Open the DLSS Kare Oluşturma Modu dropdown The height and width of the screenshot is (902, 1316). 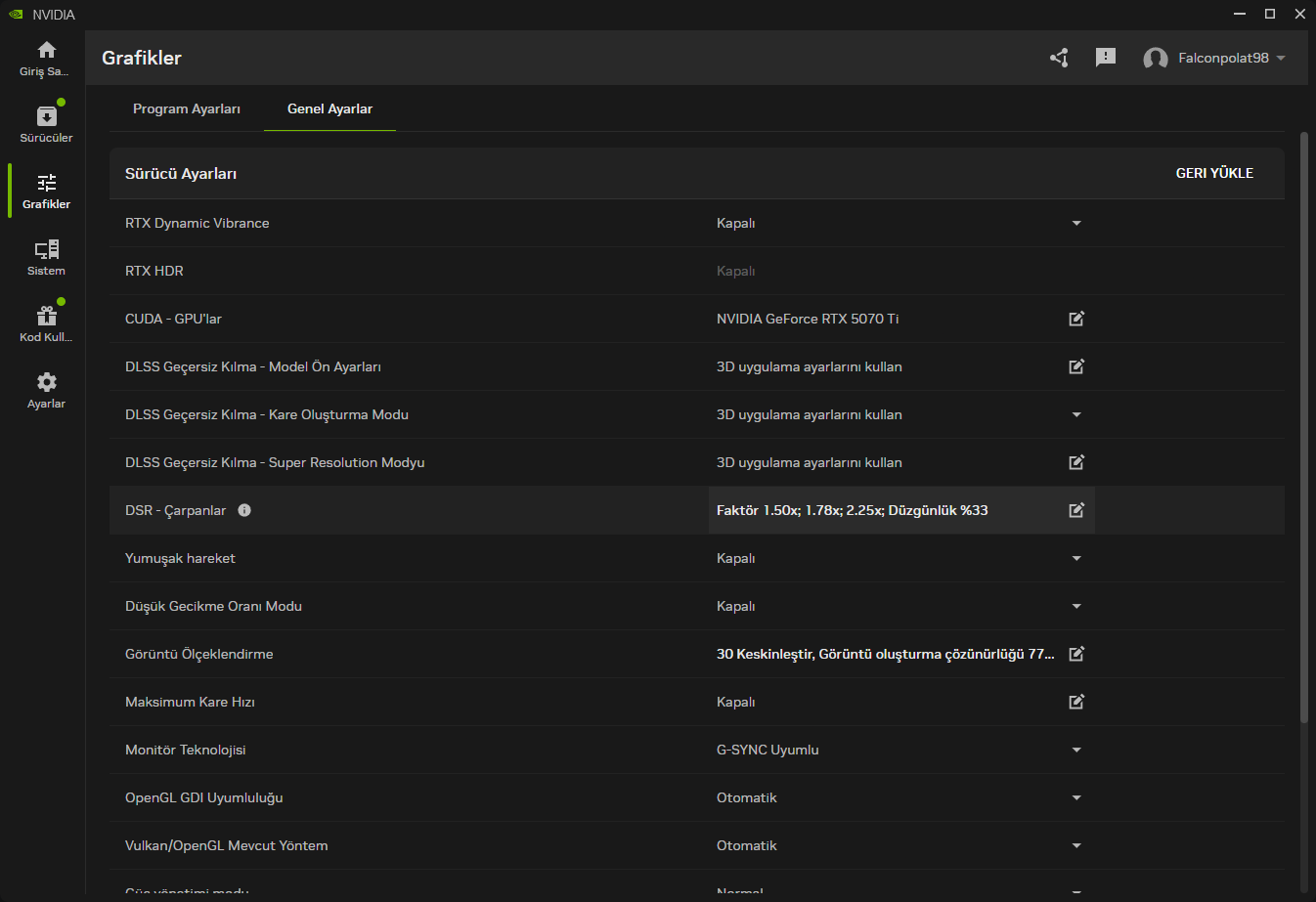pos(1076,414)
